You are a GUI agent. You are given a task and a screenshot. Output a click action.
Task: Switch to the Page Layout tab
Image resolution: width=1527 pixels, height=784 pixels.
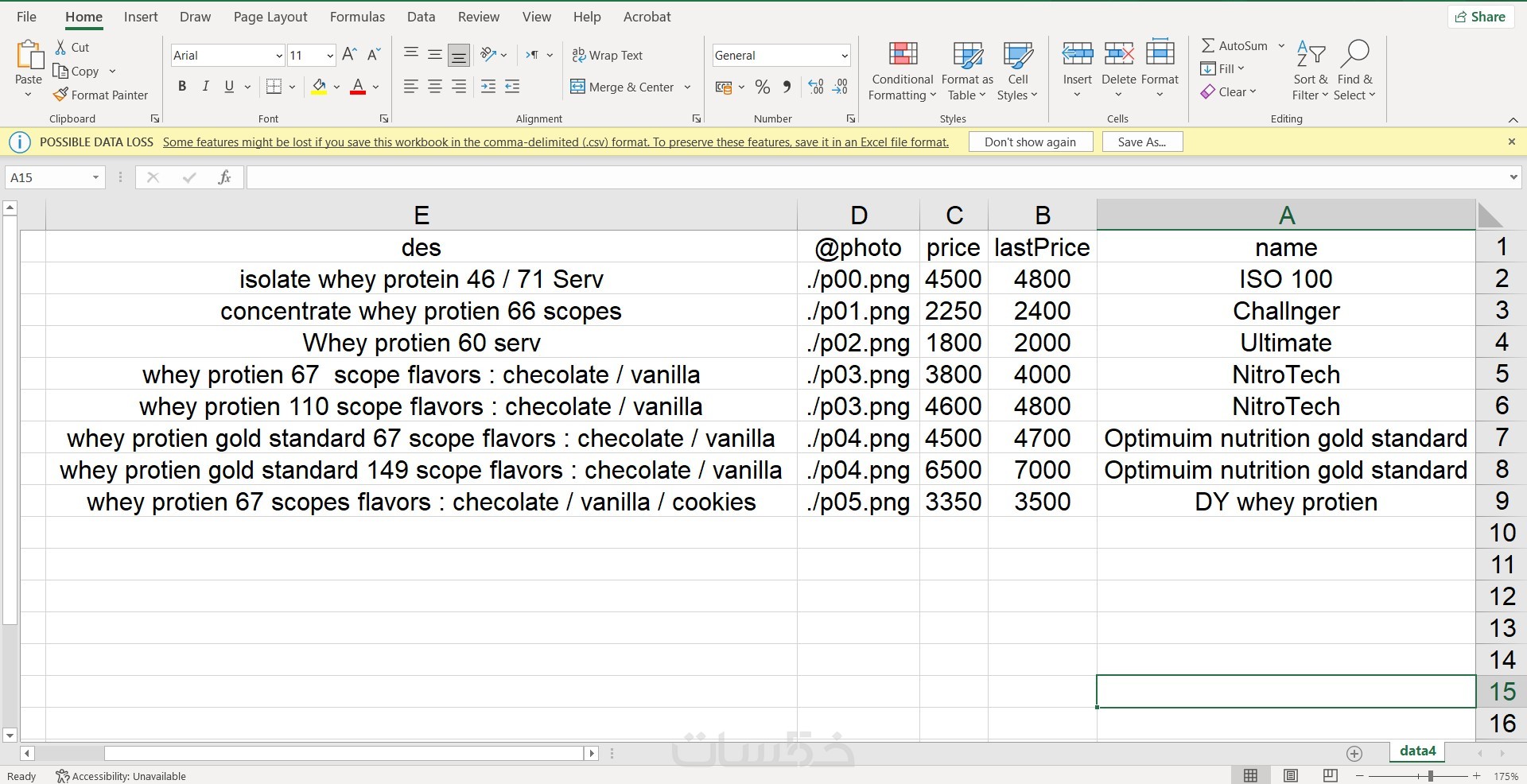(x=270, y=17)
